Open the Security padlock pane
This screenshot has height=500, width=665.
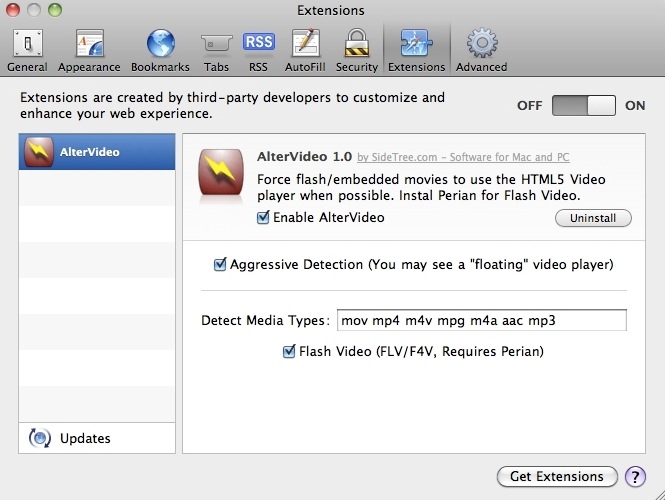357,50
